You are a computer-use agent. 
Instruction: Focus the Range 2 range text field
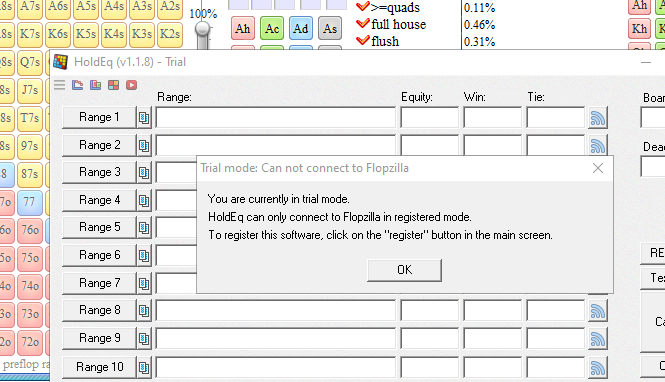coord(276,145)
